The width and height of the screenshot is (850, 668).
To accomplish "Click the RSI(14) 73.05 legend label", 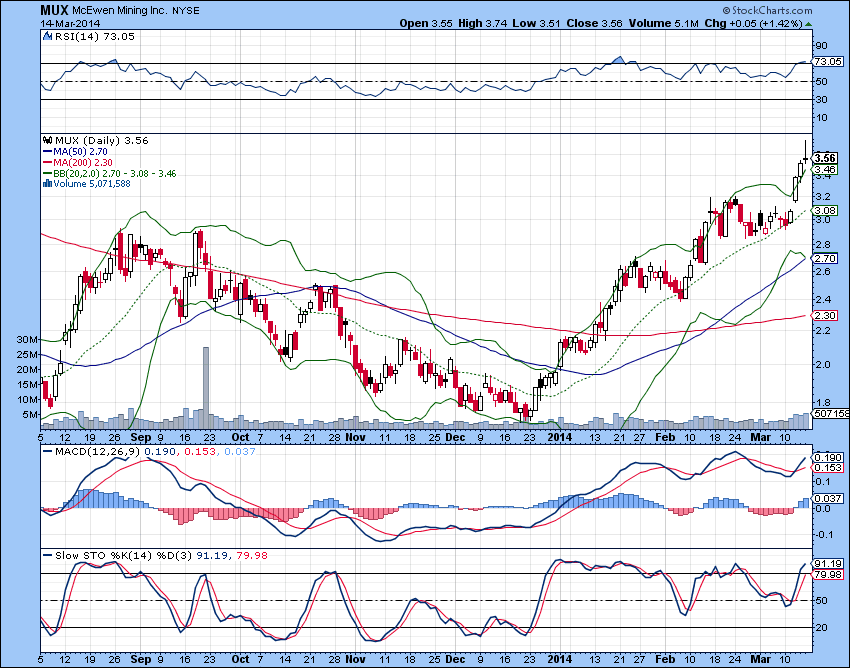I will (94, 36).
